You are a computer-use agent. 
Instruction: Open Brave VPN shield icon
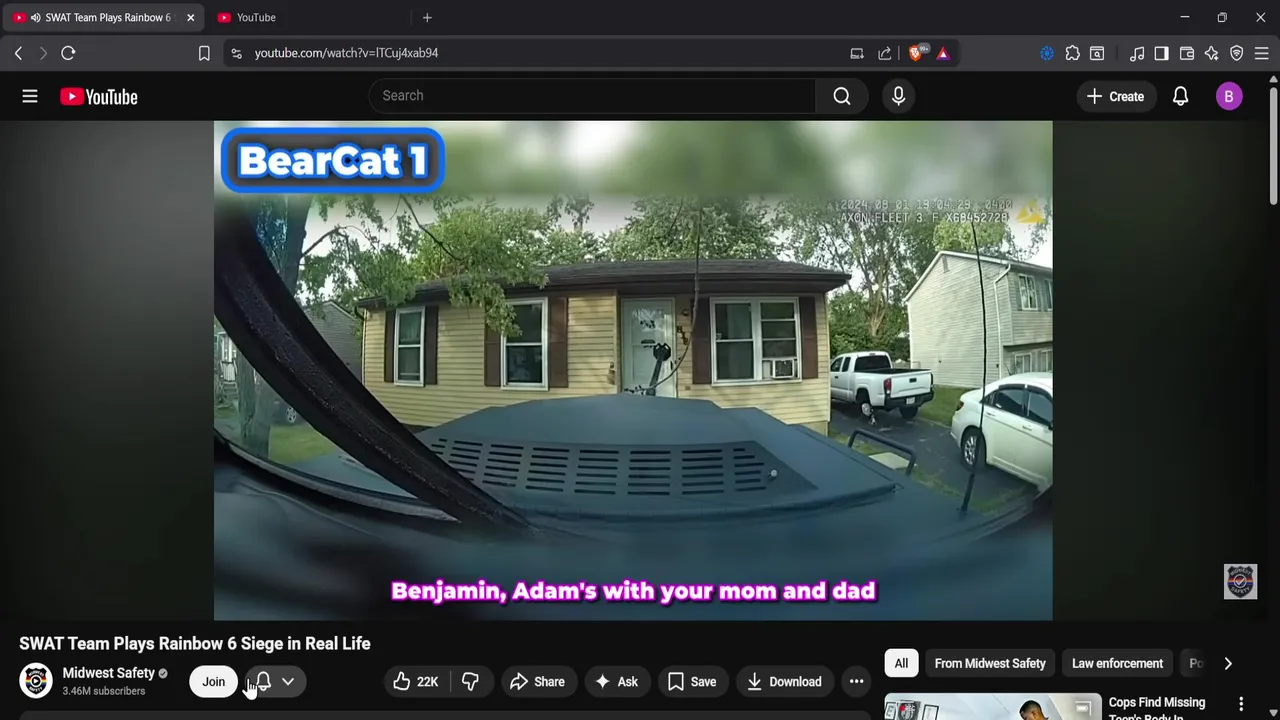pyautogui.click(x=1237, y=53)
